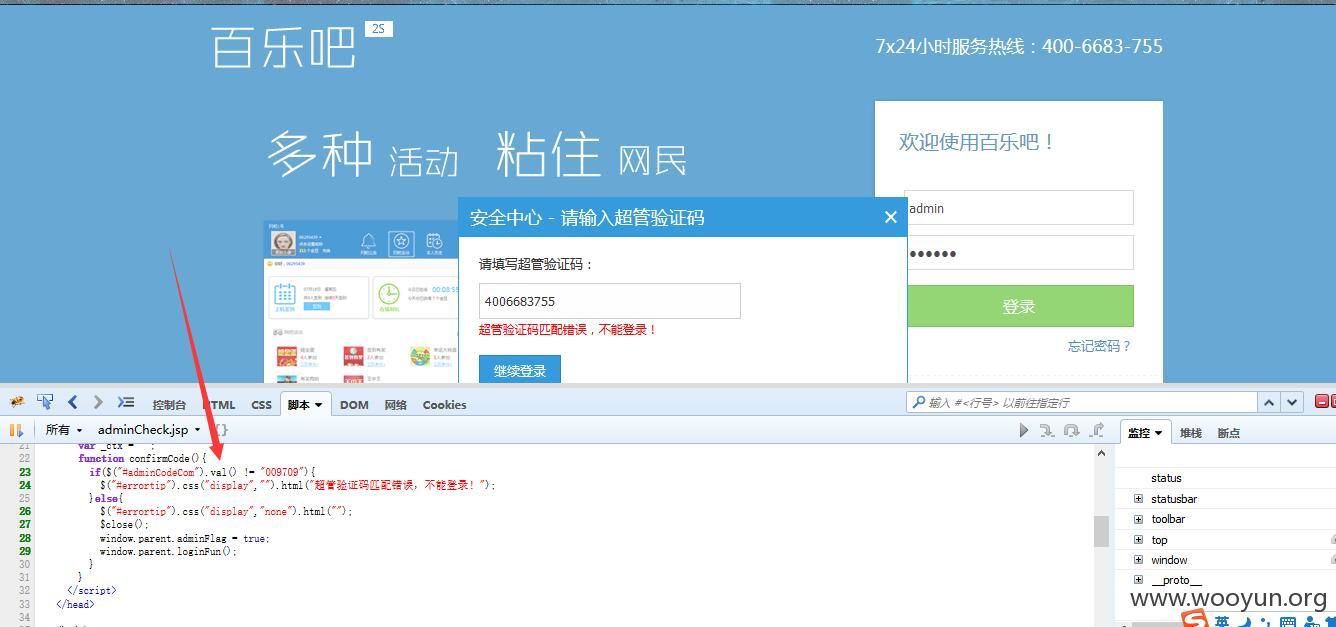This screenshot has width=1336, height=627.
Task: Focus the line number search box
Action: click(x=1081, y=402)
